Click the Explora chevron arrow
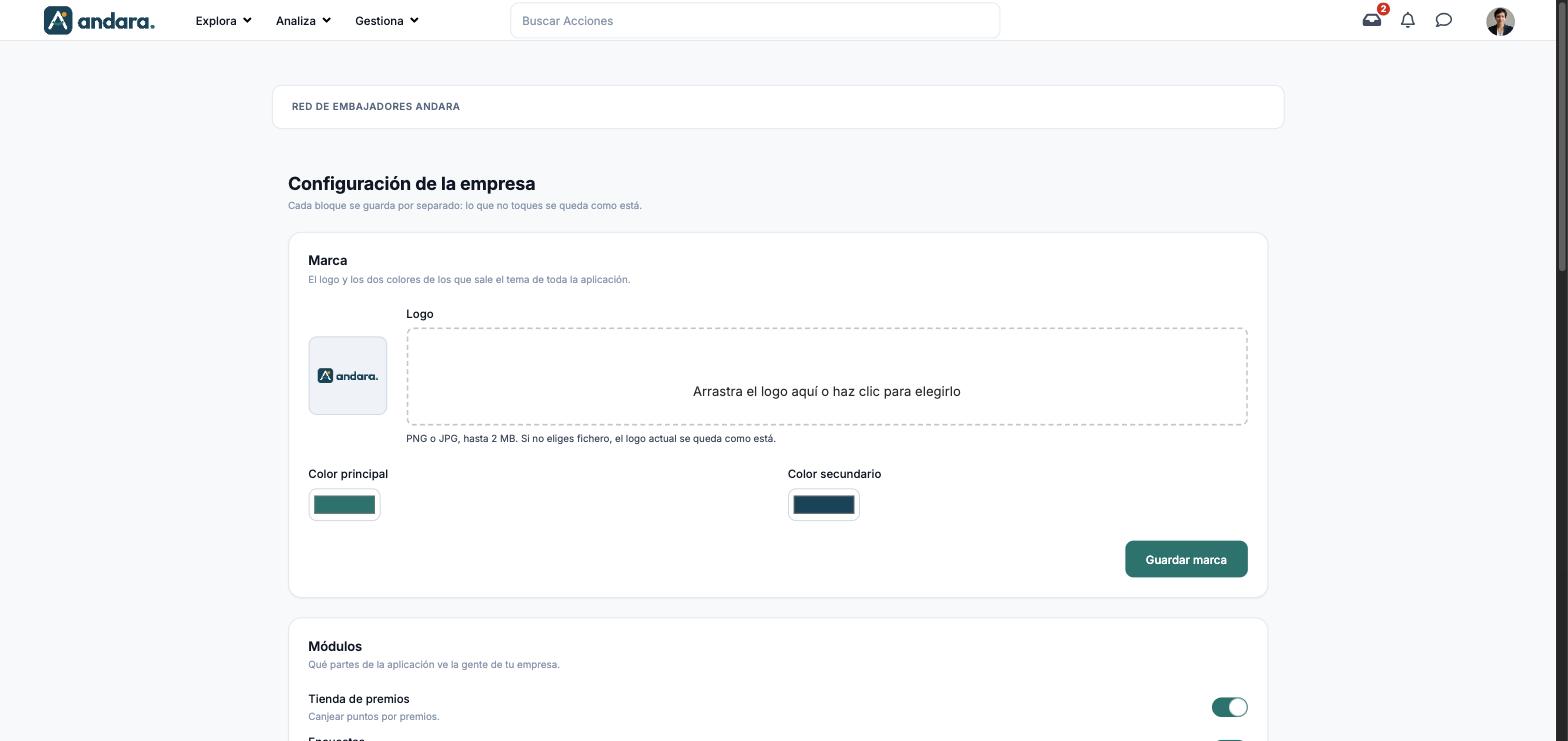The width and height of the screenshot is (1568, 741). pos(247,20)
